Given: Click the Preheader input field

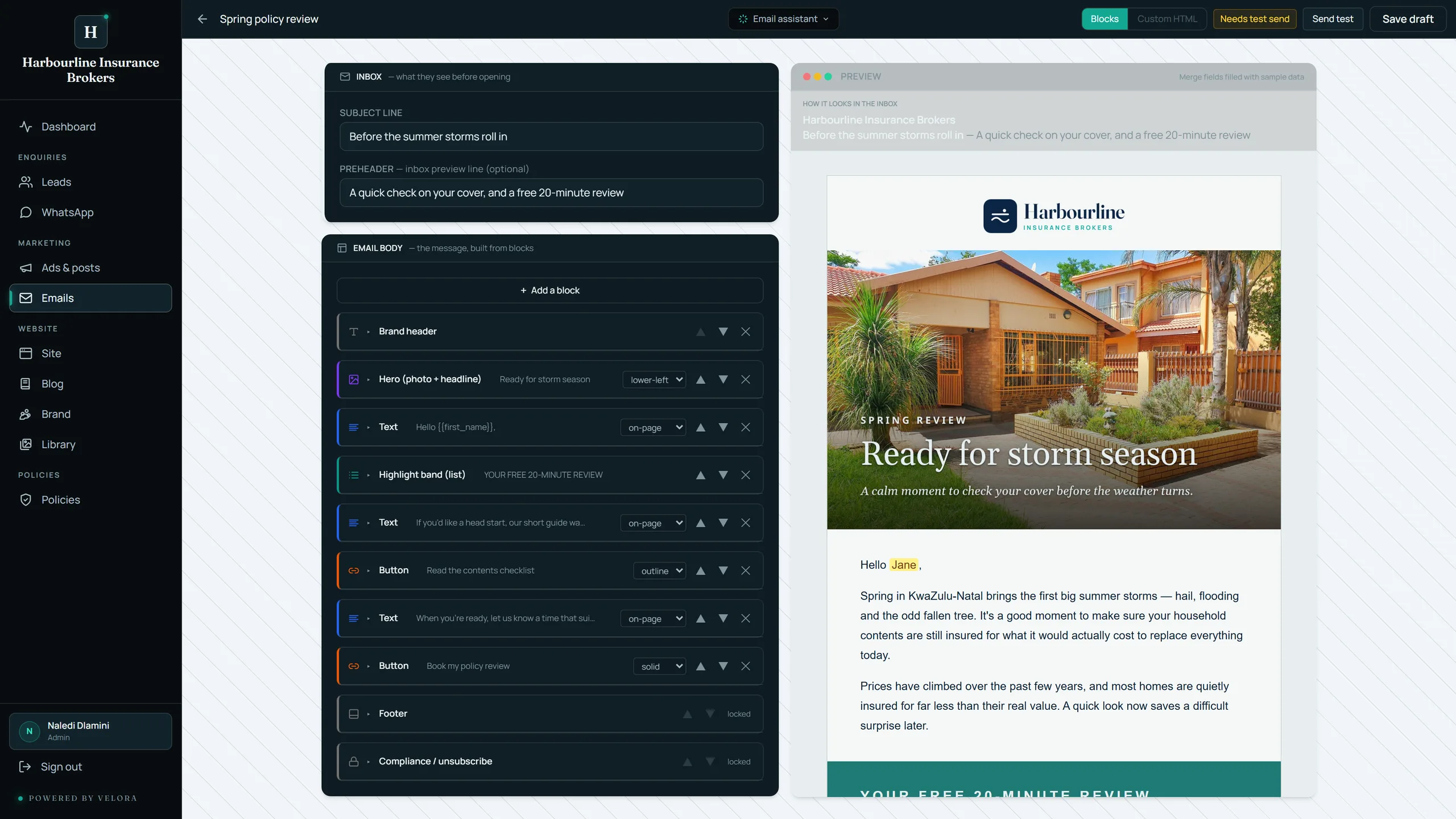Looking at the screenshot, I should [x=551, y=193].
